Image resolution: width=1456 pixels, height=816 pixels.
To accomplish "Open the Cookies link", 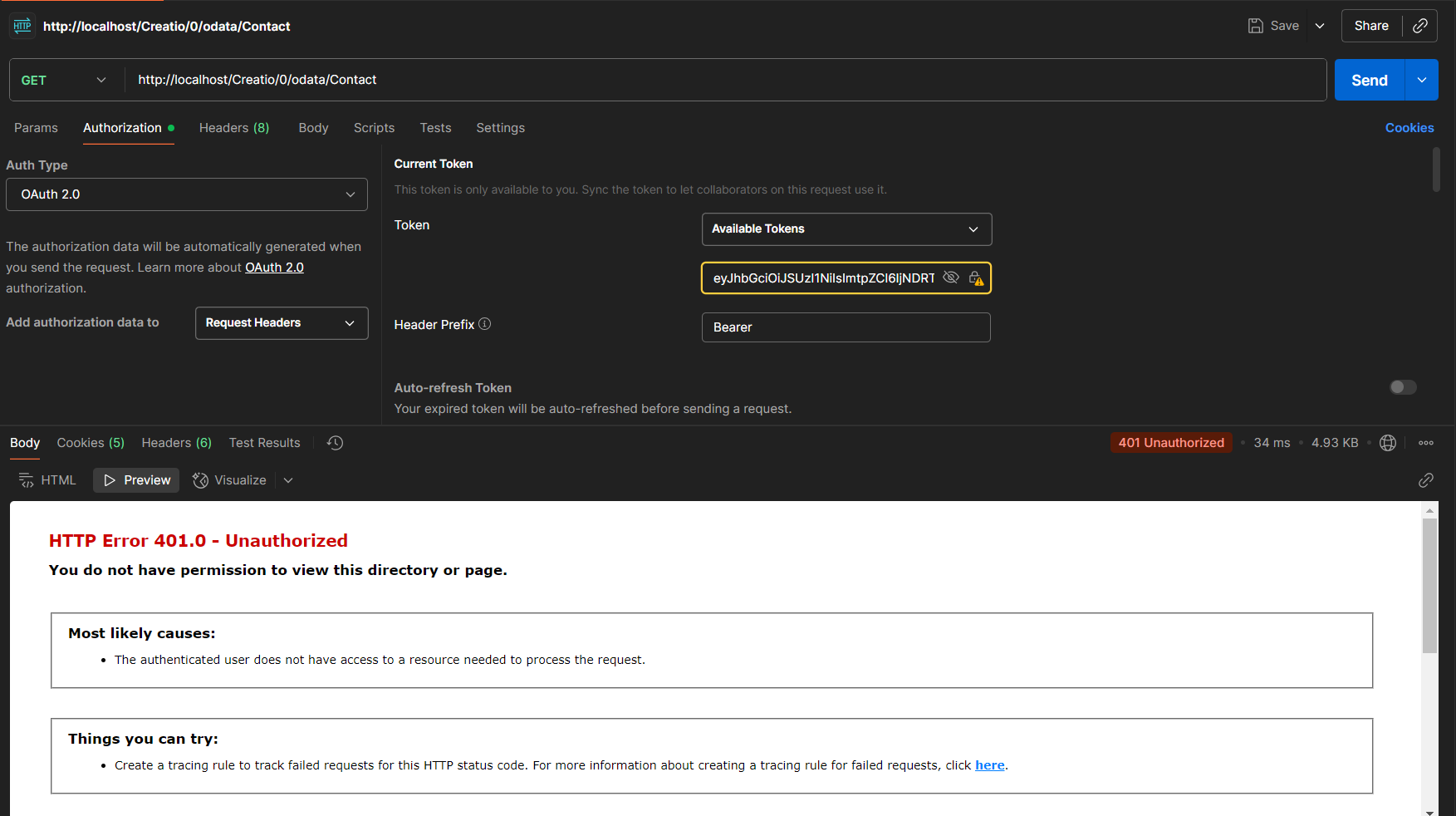I will [x=1409, y=128].
